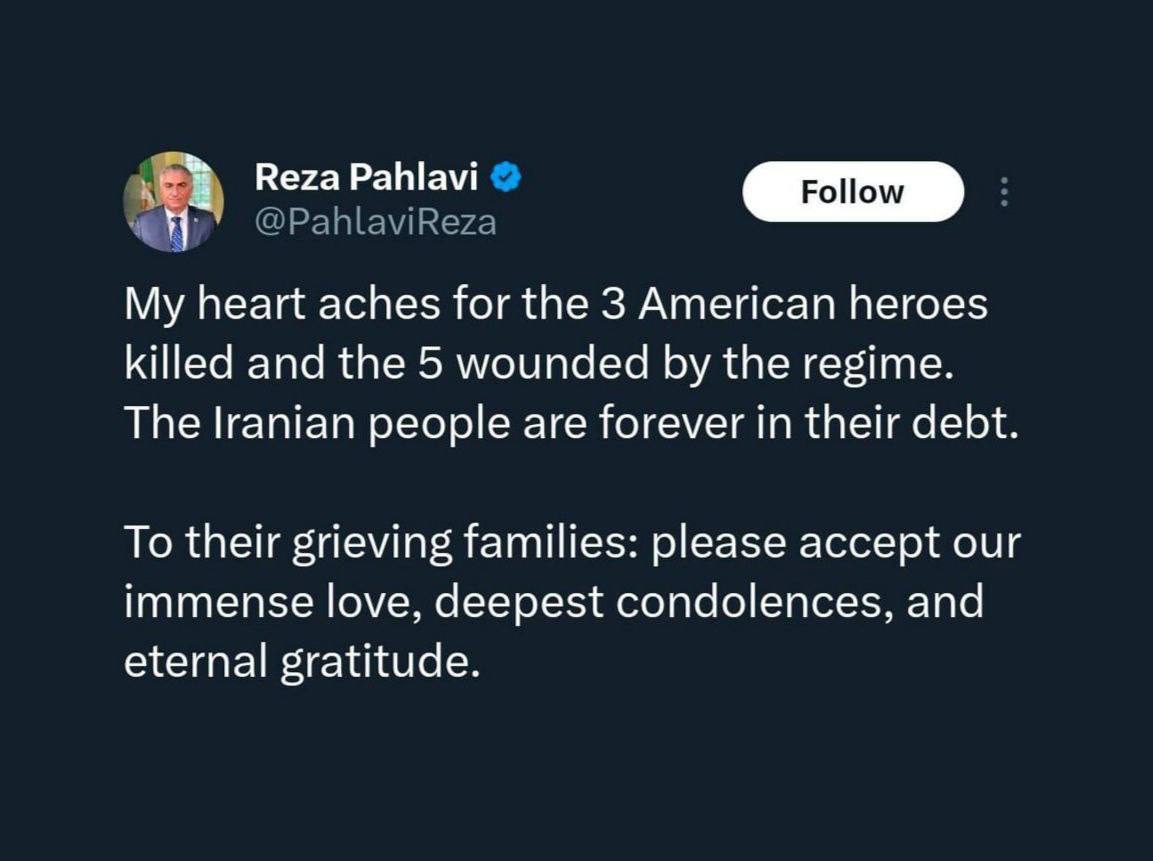Viewport: 1153px width, 861px height.
Task: Click the sentence "The Iranian people are forever"
Action: tap(570, 424)
